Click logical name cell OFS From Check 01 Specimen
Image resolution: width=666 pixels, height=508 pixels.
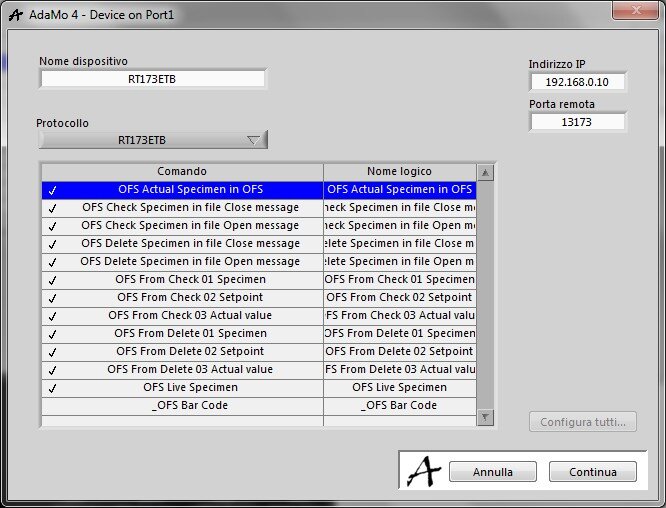tap(400, 280)
